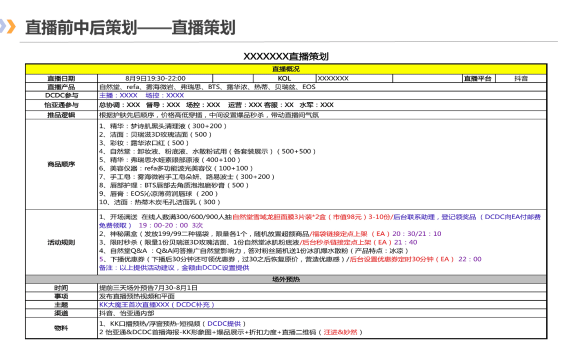Viewport: 570px width, 360px height.
Task: Select the 抖音 platform cell
Action: click(x=521, y=78)
